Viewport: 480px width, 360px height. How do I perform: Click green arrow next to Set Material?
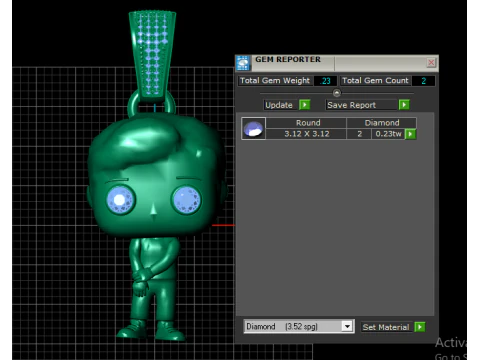pyautogui.click(x=420, y=327)
